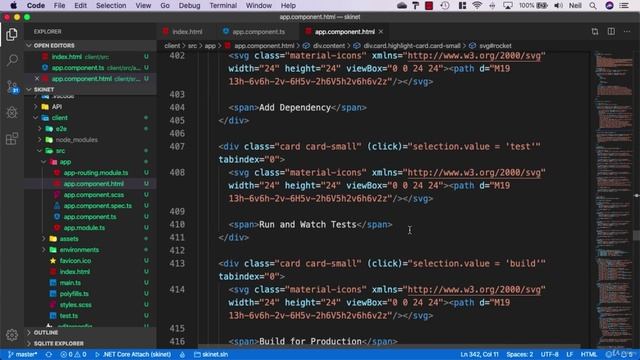Expand the node_modules folder
Image resolution: width=640 pixels, height=360 pixels.
pos(40,140)
